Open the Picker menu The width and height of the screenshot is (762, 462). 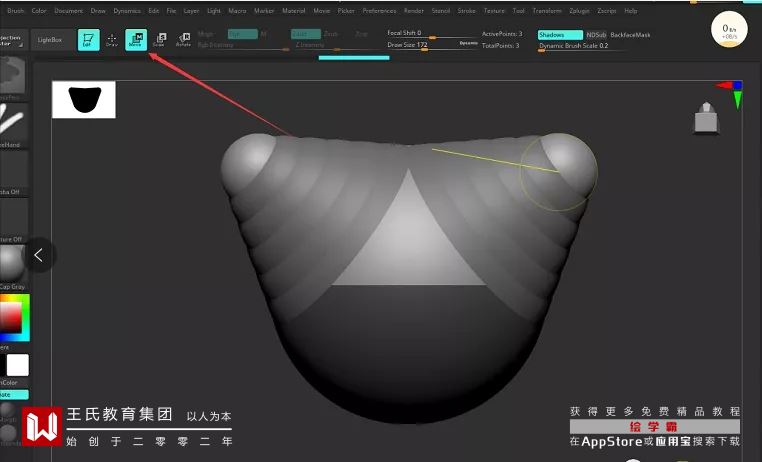pos(346,11)
